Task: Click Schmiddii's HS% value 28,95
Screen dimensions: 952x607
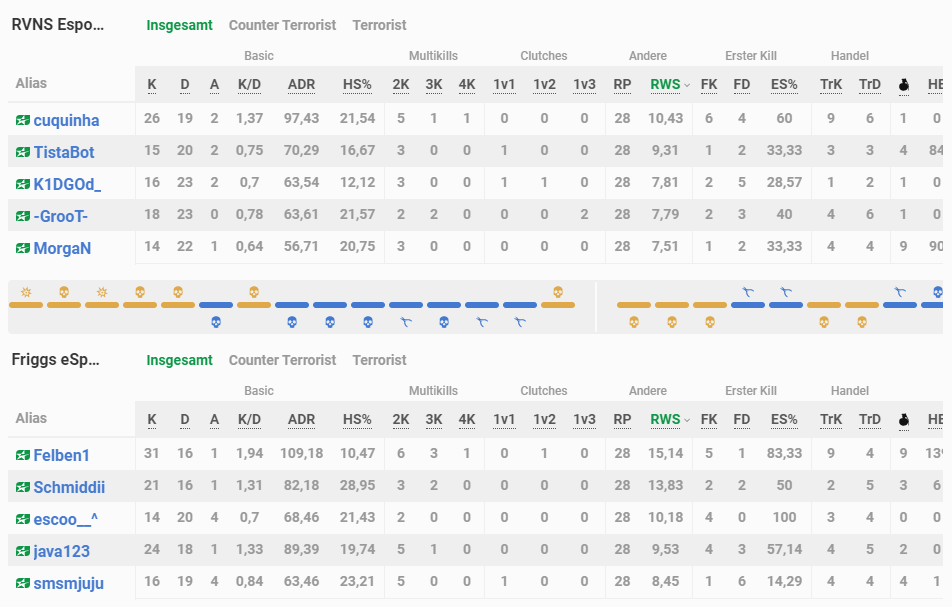Action: coord(357,486)
